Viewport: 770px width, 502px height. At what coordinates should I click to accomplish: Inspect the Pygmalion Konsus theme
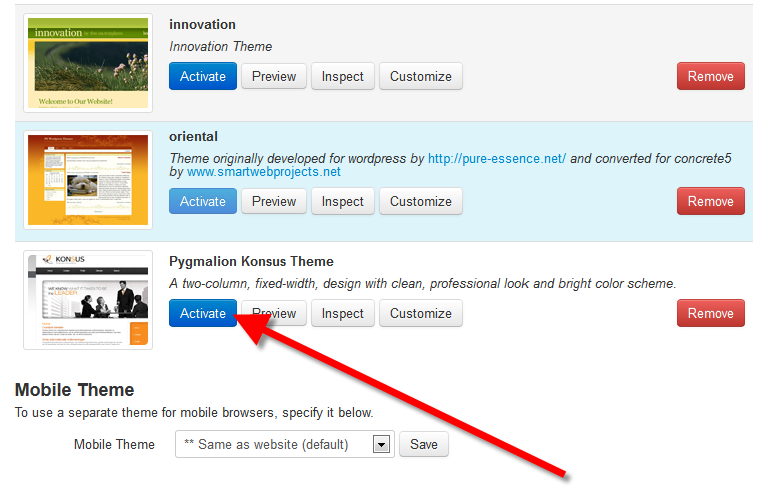343,313
